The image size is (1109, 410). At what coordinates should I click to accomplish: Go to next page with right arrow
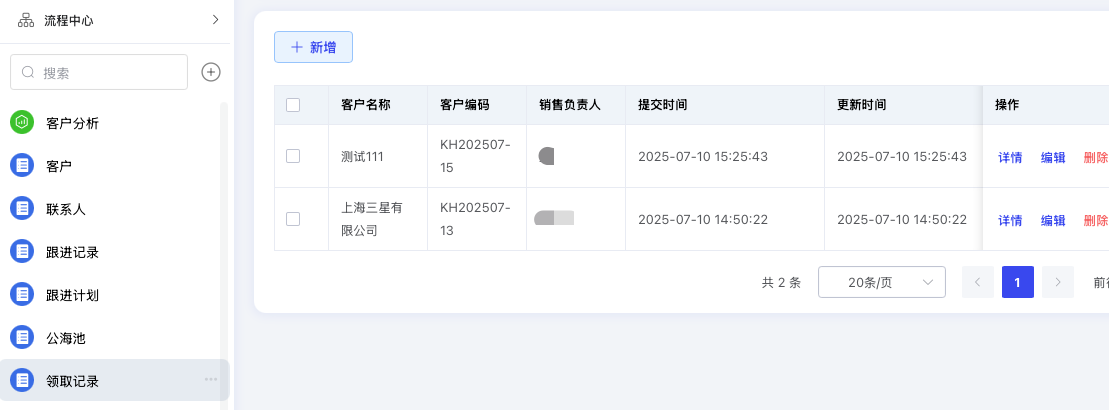1058,282
